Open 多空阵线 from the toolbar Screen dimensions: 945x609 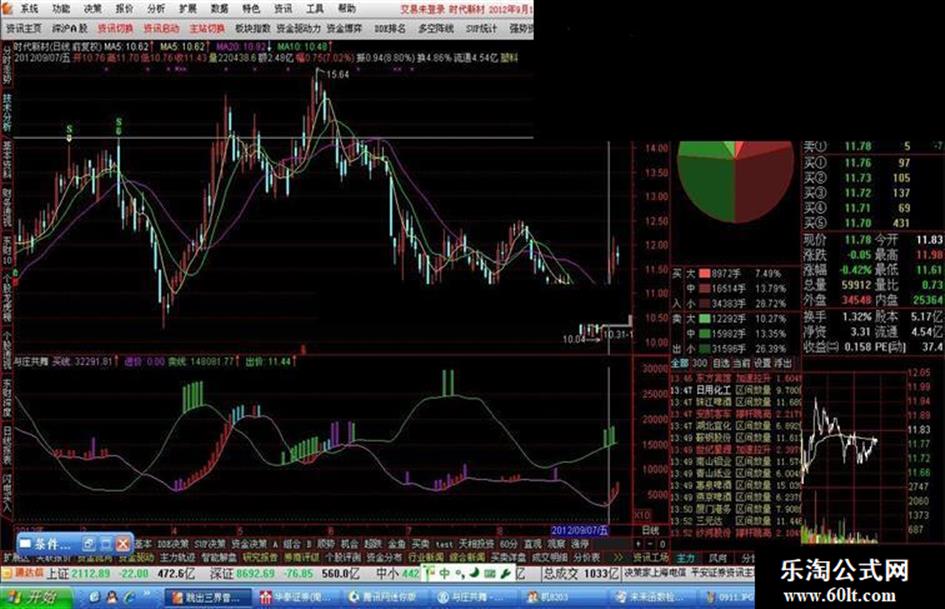(x=436, y=28)
